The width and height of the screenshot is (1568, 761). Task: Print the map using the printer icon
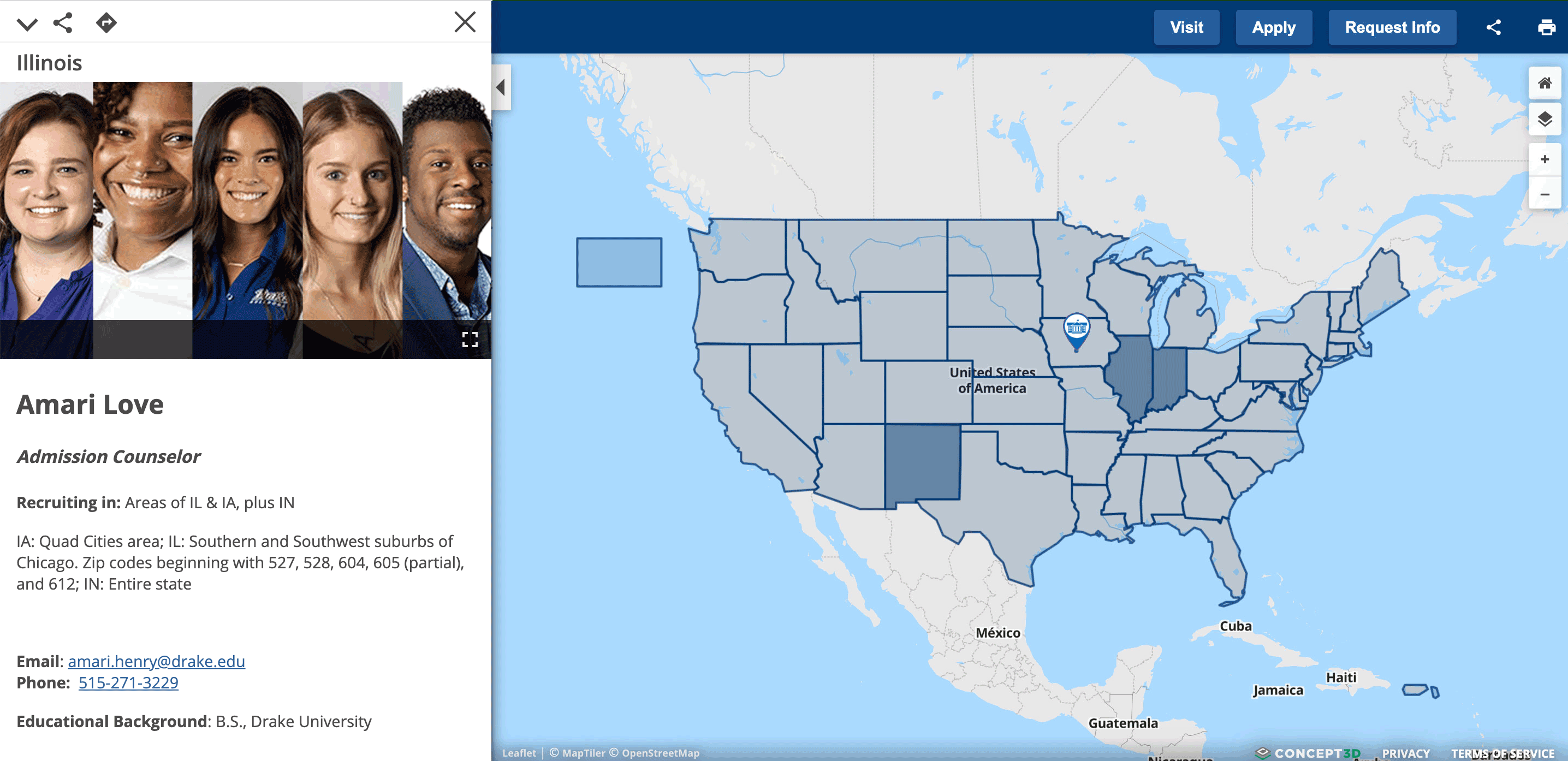click(x=1546, y=27)
